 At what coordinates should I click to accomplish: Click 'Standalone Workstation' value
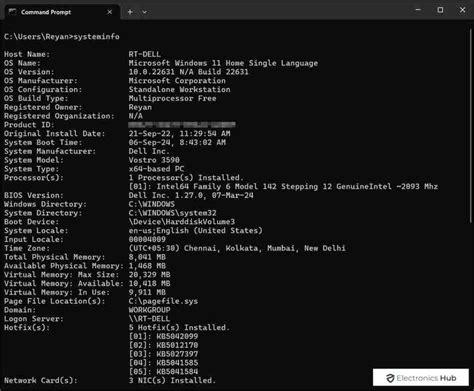pyautogui.click(x=179, y=89)
